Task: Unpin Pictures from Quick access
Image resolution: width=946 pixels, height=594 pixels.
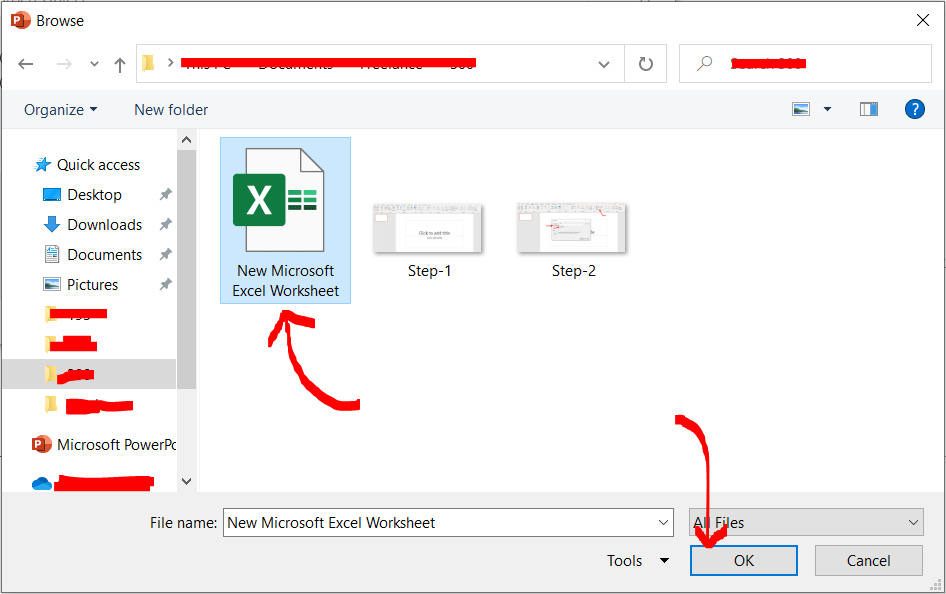Action: [x=164, y=284]
